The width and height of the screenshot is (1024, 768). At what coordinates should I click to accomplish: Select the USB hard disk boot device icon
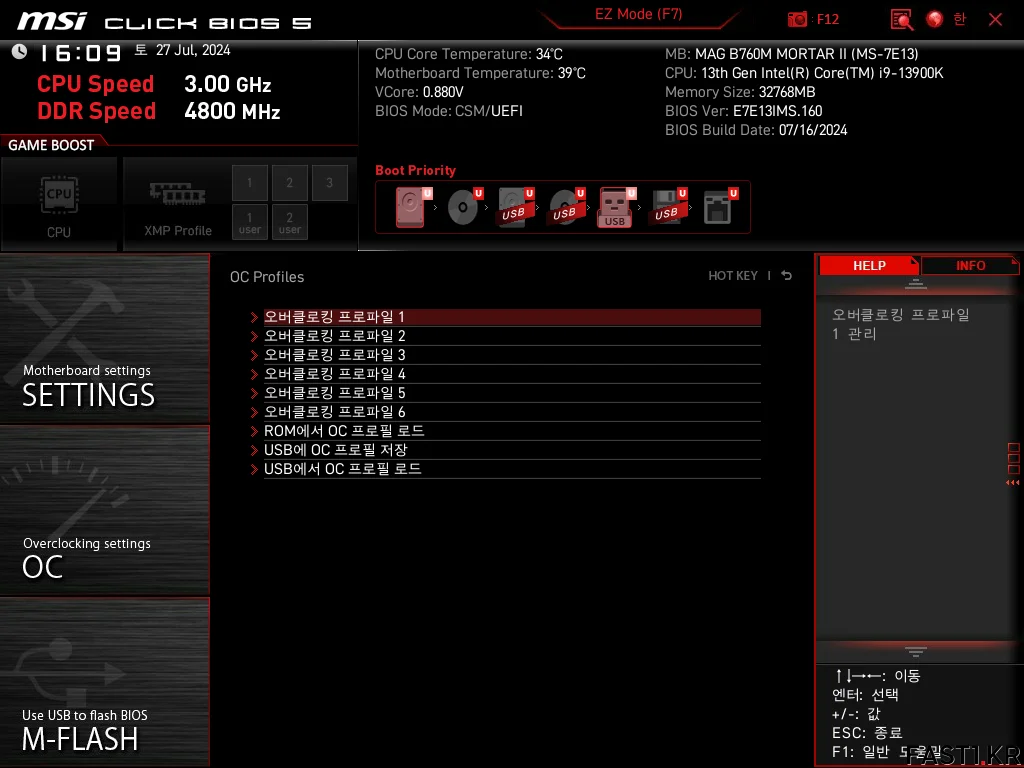(515, 207)
